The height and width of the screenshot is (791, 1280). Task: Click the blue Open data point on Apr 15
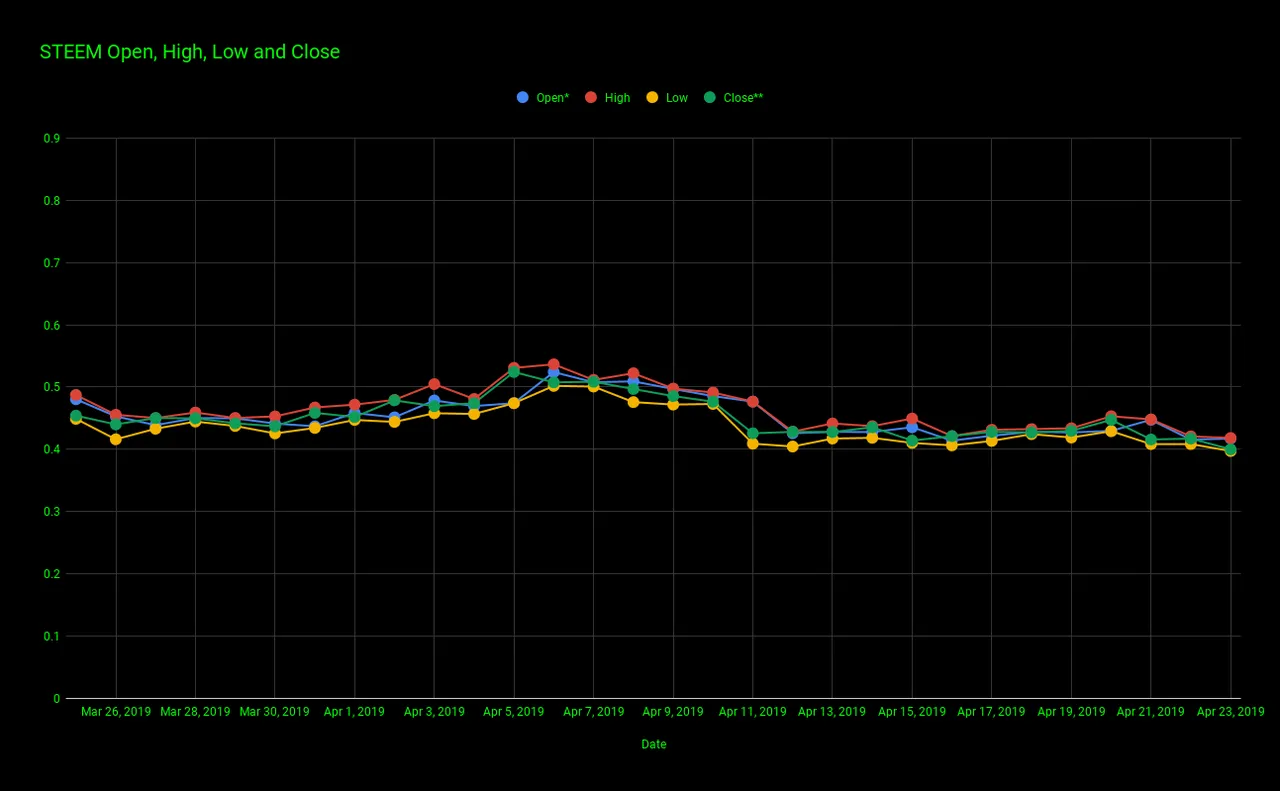pos(912,428)
